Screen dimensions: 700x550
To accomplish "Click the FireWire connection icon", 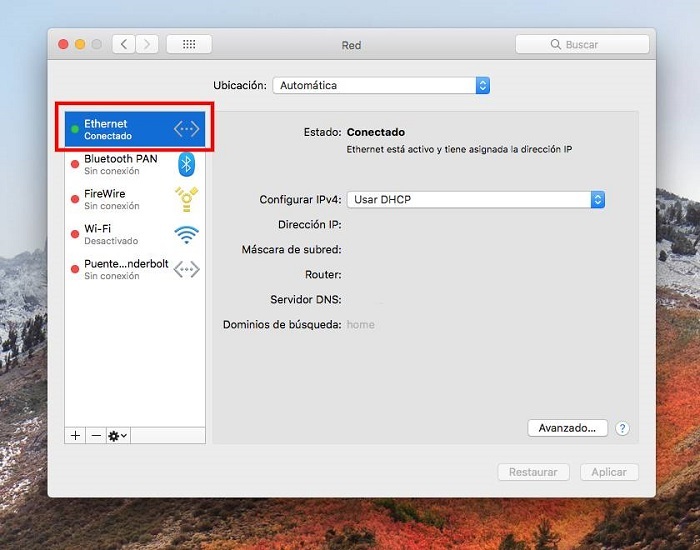I will pyautogui.click(x=186, y=199).
